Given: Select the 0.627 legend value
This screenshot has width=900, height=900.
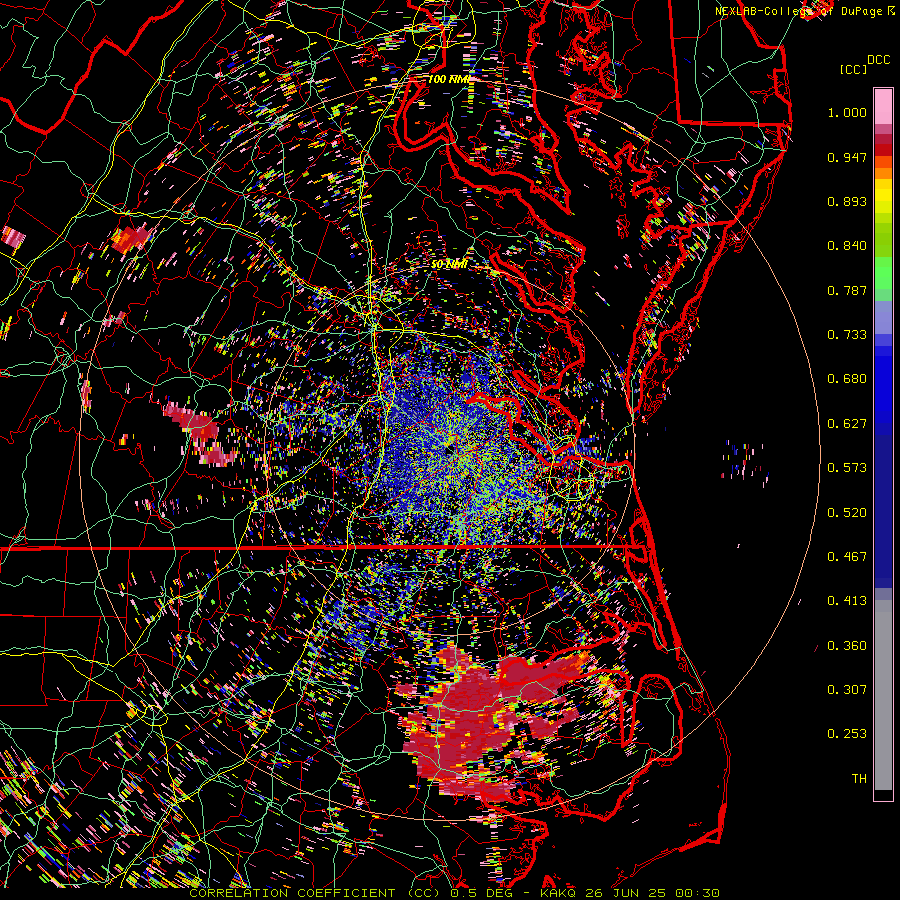Looking at the screenshot, I should [x=847, y=424].
